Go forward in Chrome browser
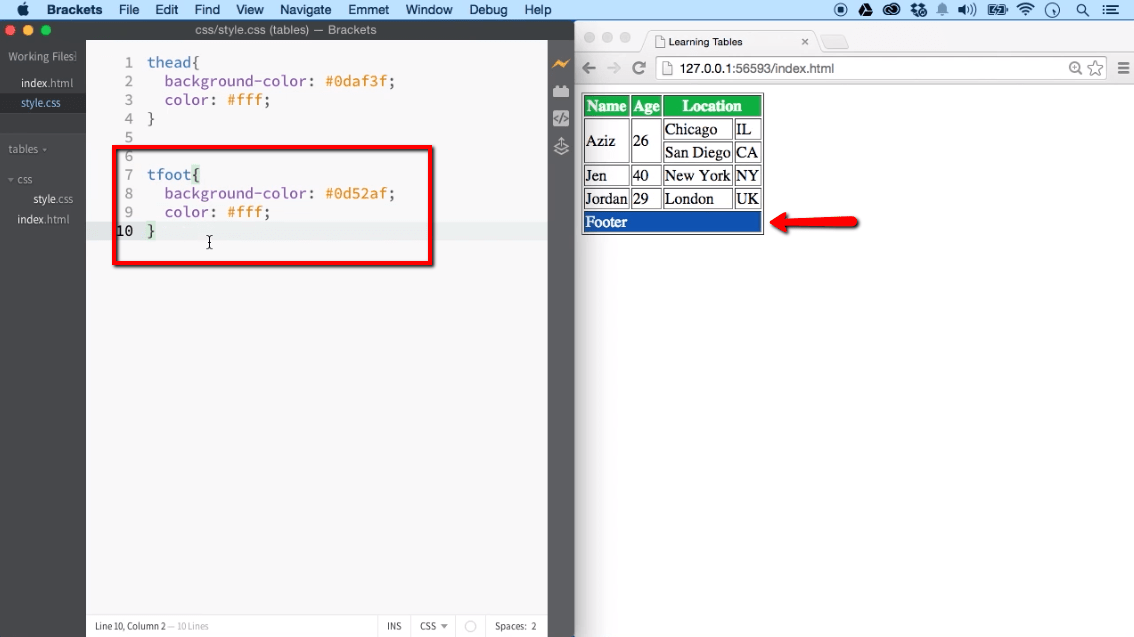The height and width of the screenshot is (637, 1134). click(x=613, y=68)
